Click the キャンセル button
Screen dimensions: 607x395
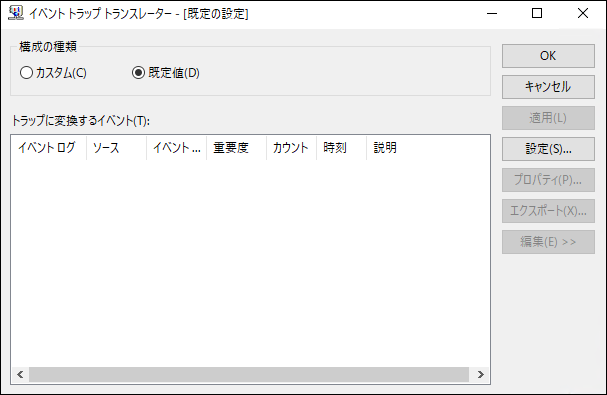(548, 87)
